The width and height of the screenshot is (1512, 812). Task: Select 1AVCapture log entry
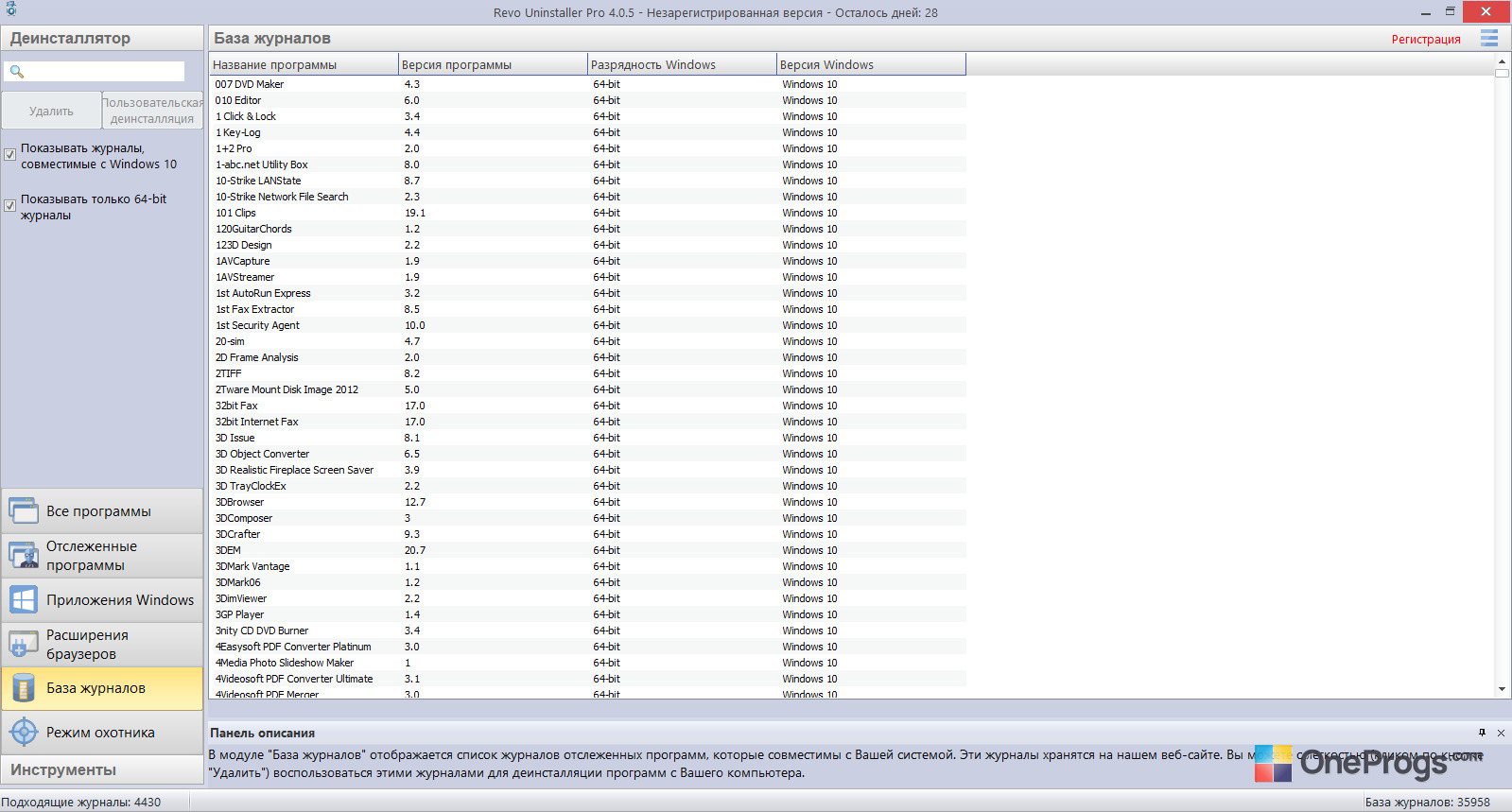click(587, 261)
